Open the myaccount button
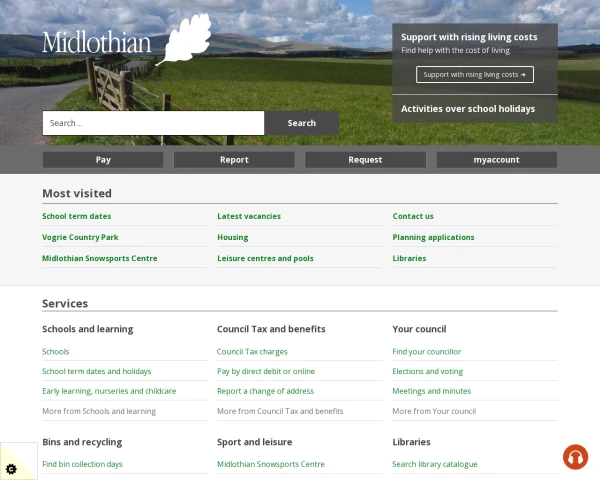The width and height of the screenshot is (600, 480). pyautogui.click(x=497, y=160)
